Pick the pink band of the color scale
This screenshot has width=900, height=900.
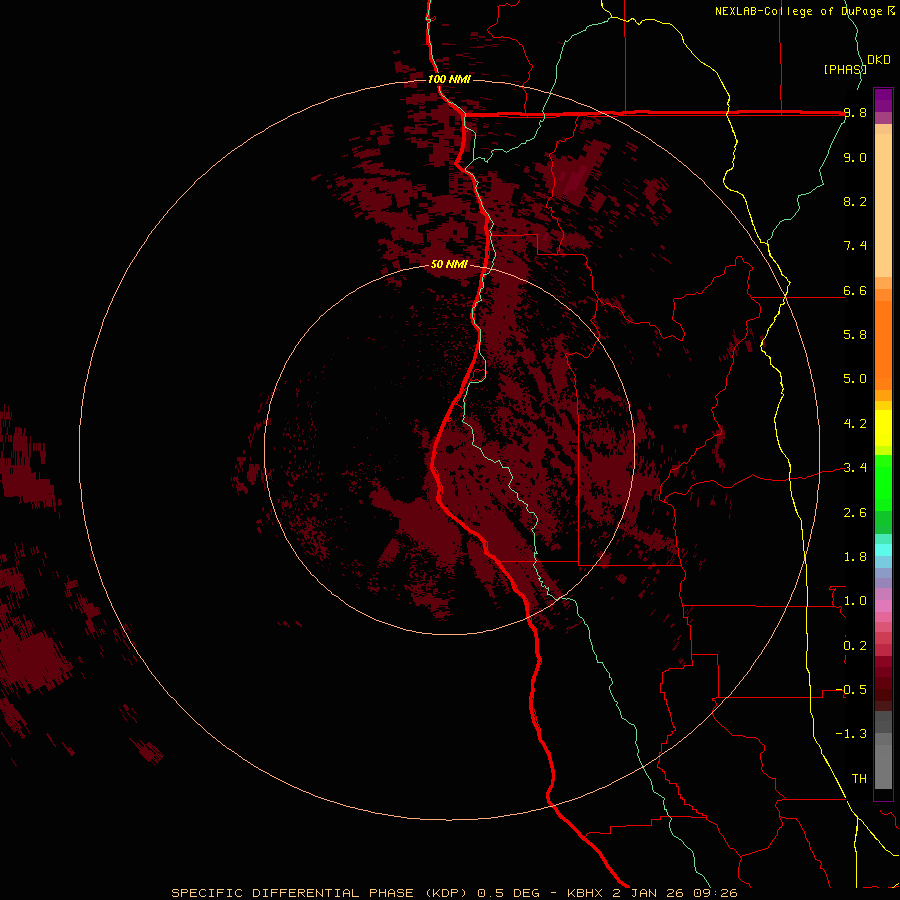point(883,606)
